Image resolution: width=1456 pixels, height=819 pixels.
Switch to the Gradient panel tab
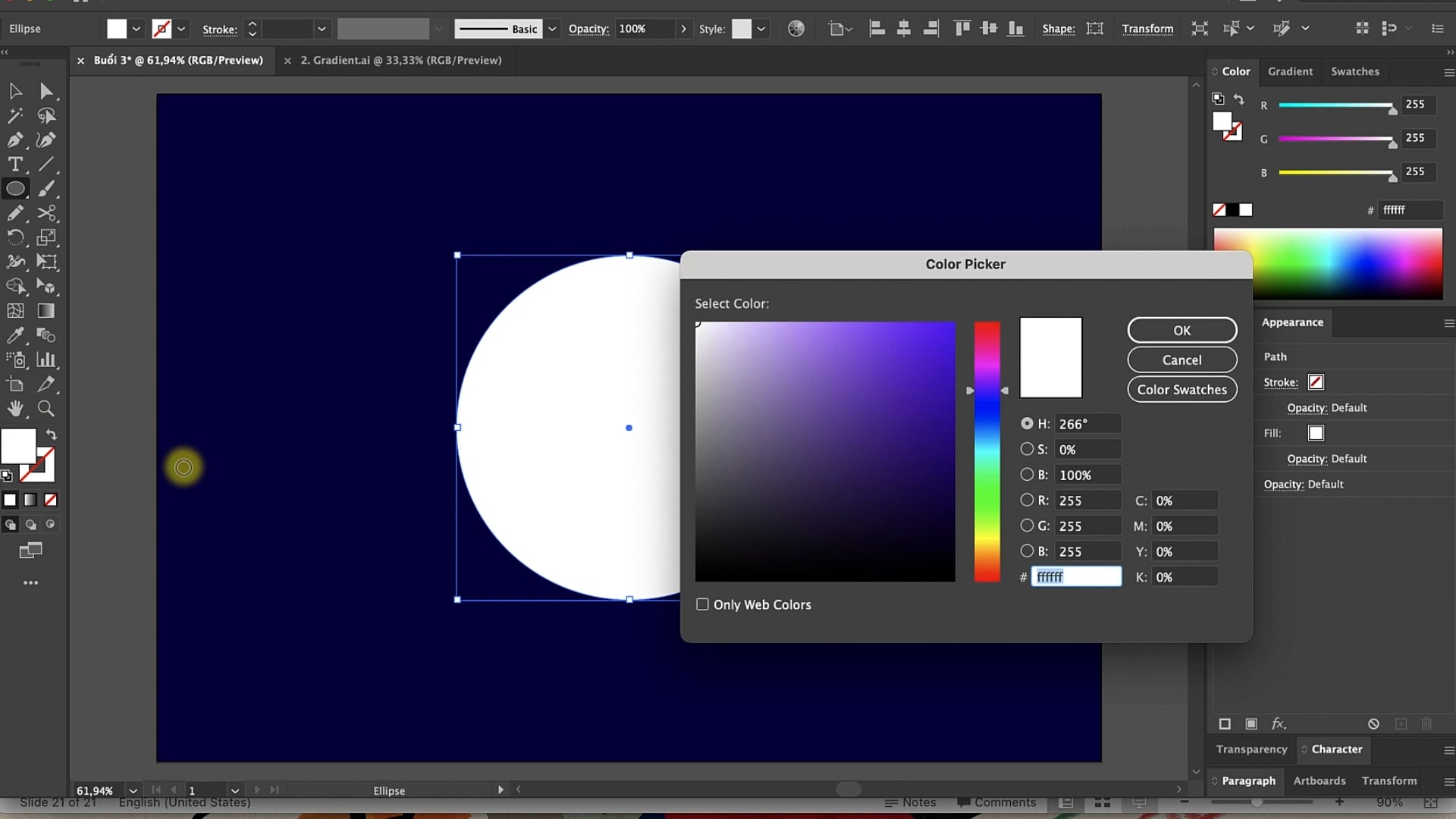tap(1290, 71)
